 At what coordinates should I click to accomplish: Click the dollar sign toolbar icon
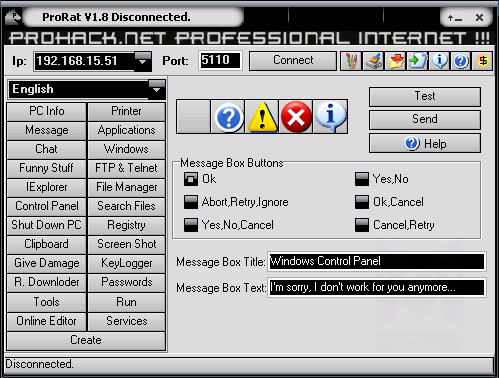pyautogui.click(x=482, y=61)
